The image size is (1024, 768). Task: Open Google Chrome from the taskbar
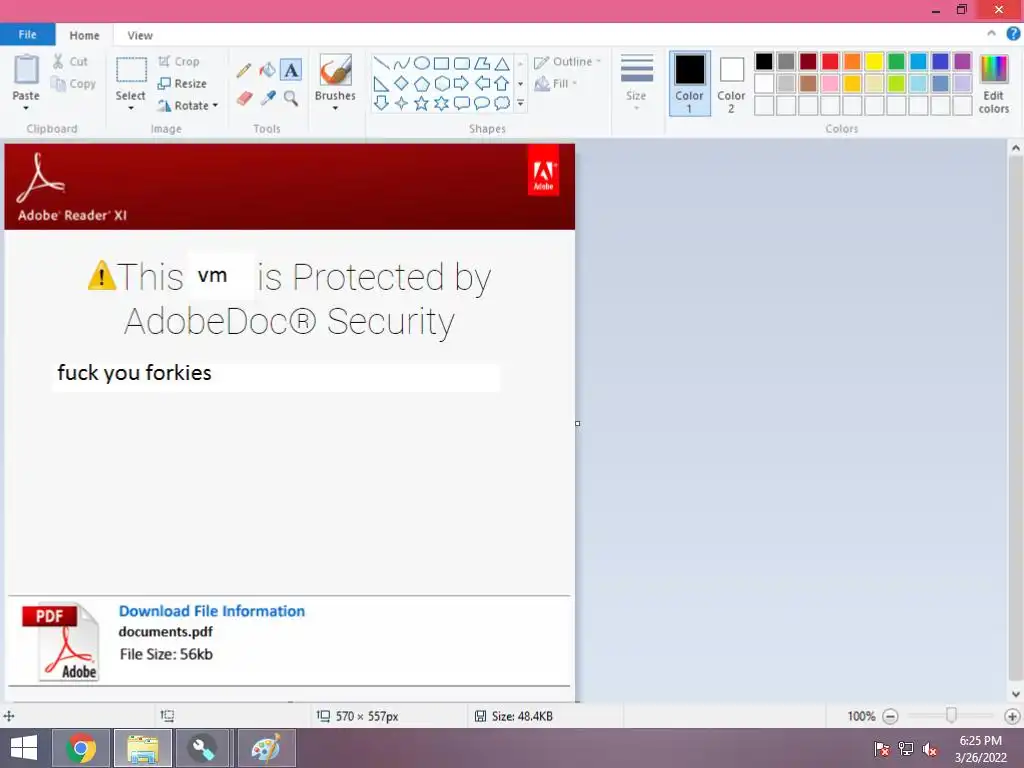[x=81, y=748]
